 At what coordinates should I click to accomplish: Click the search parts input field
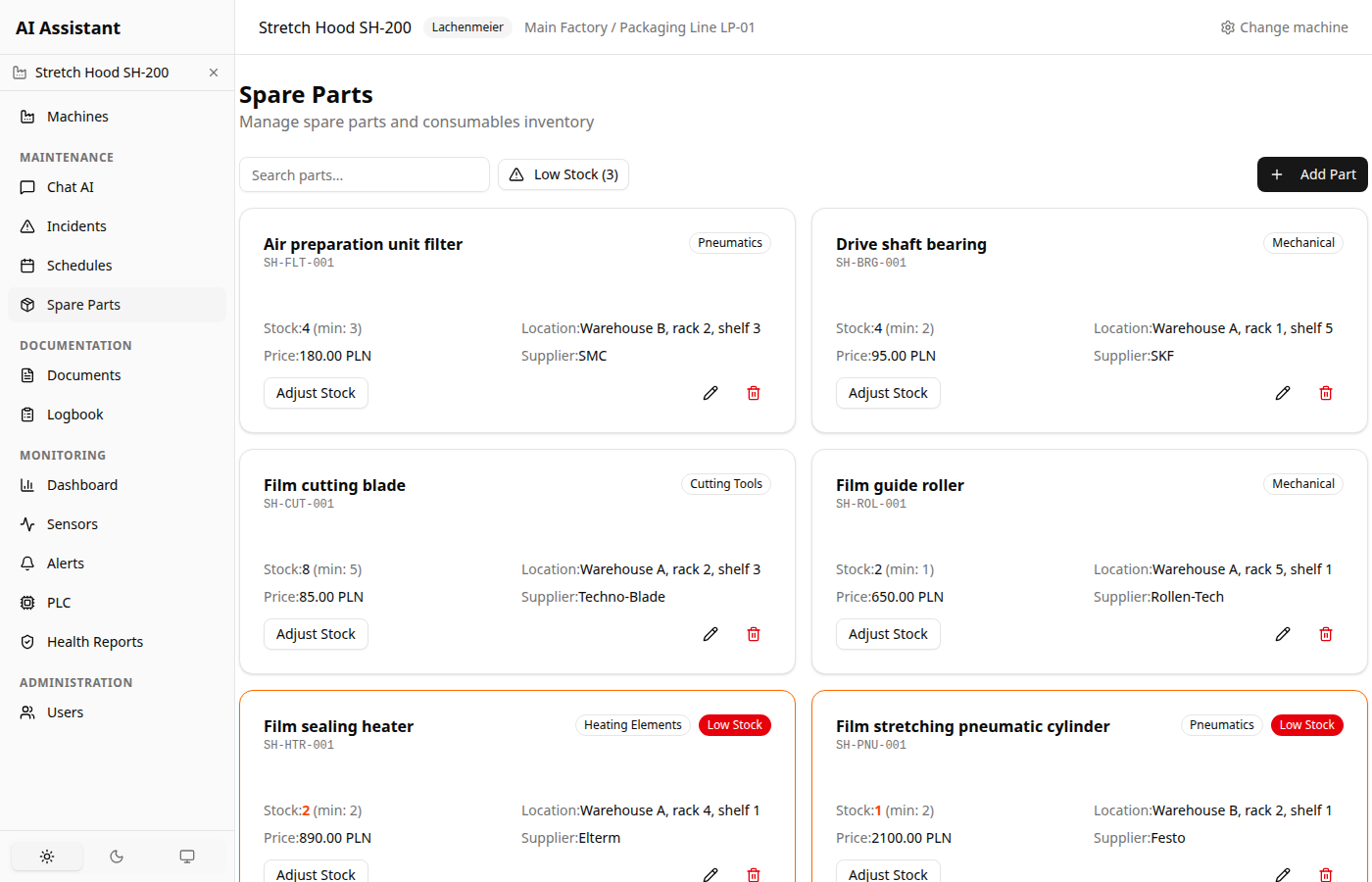[365, 174]
